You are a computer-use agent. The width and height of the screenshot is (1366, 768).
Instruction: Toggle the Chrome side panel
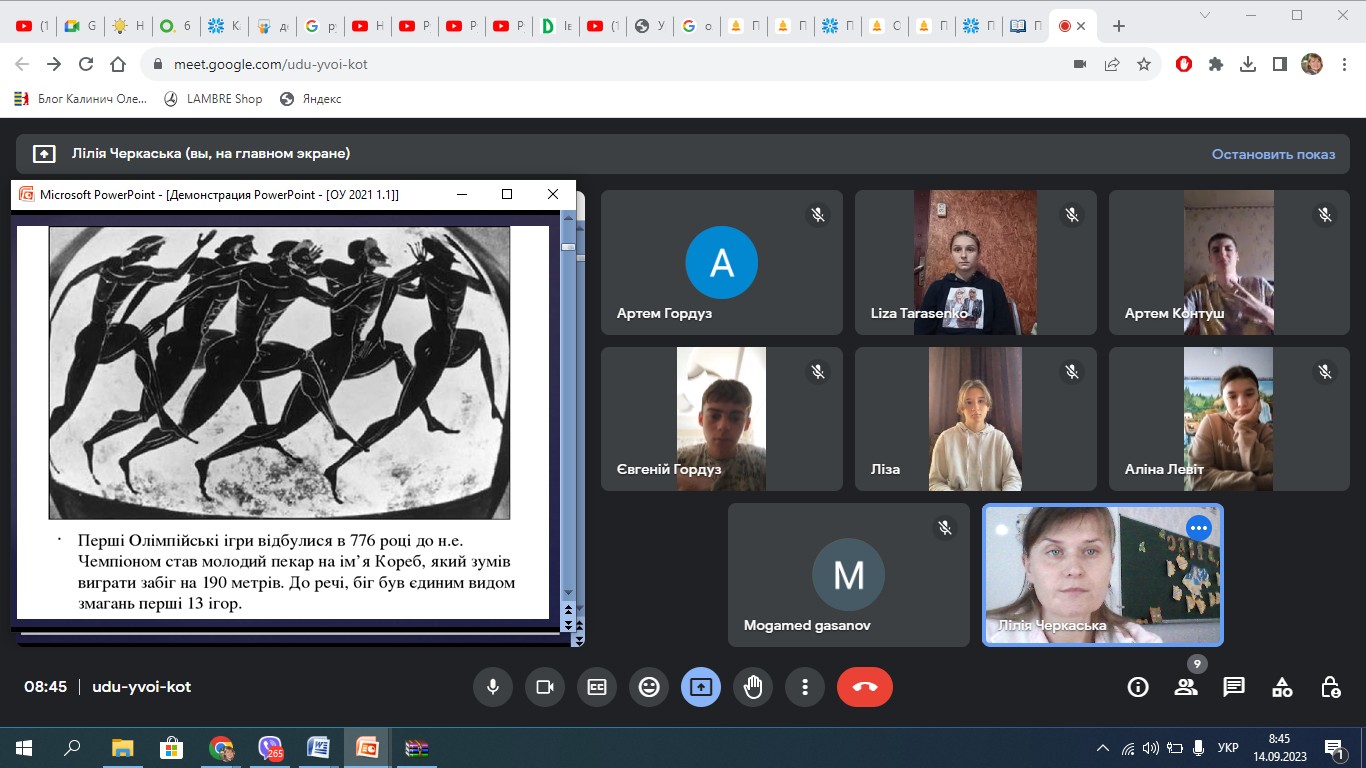click(x=1280, y=64)
